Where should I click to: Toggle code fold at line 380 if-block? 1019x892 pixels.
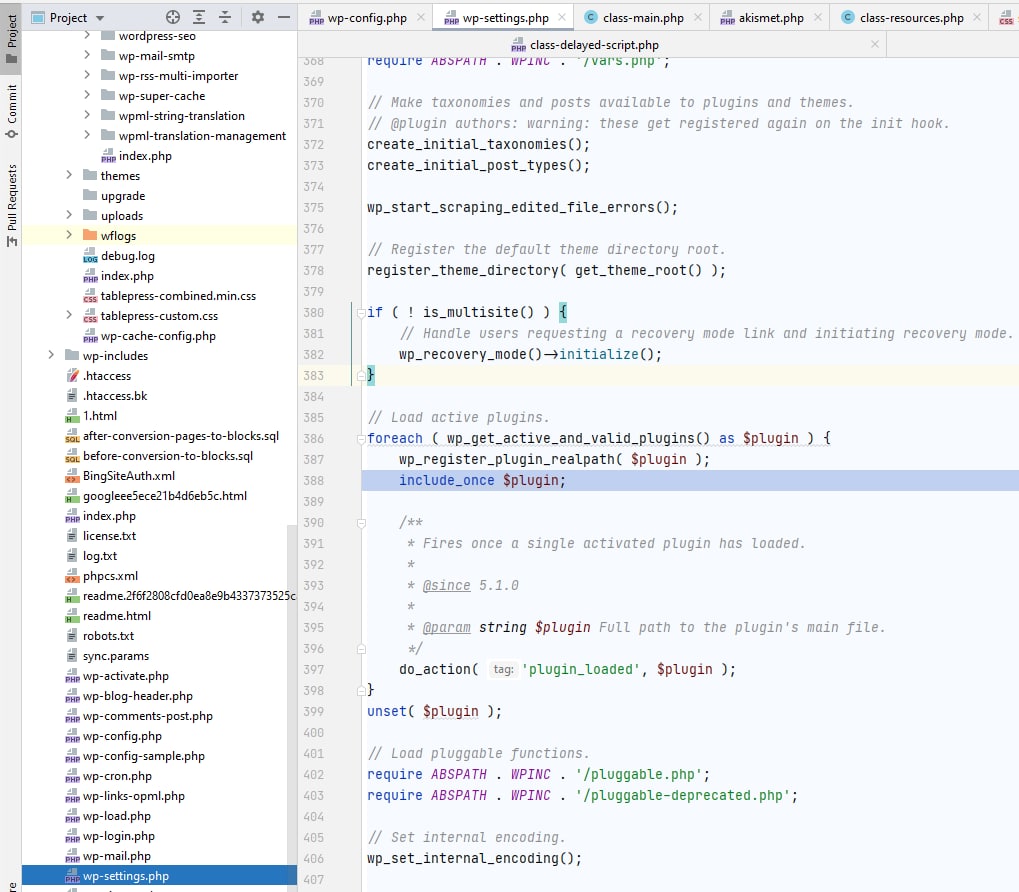tap(359, 313)
